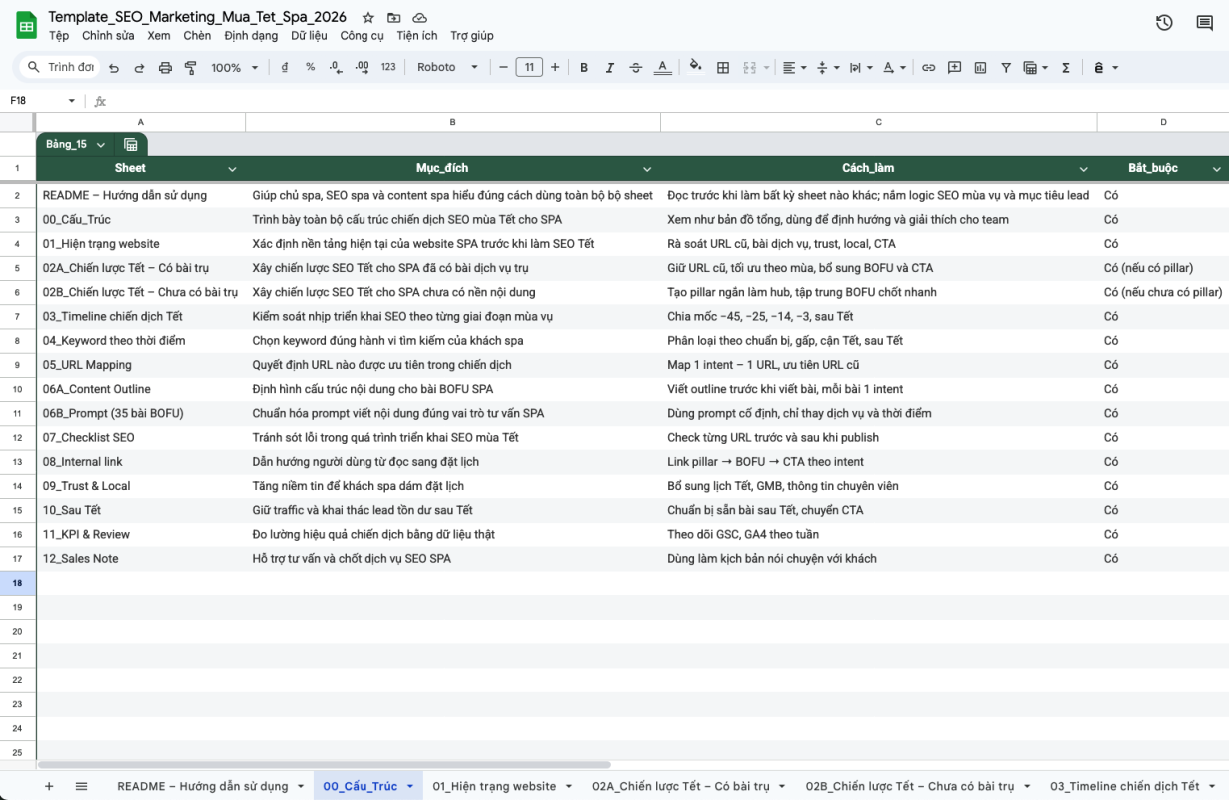Open the Tệp menu
1229x800 pixels.
(59, 36)
